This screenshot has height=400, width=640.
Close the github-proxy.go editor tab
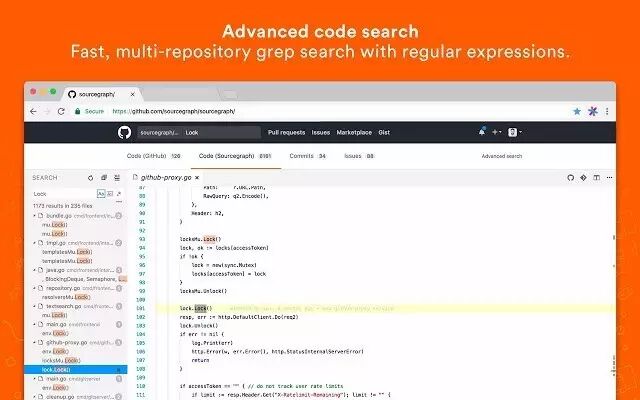point(197,178)
